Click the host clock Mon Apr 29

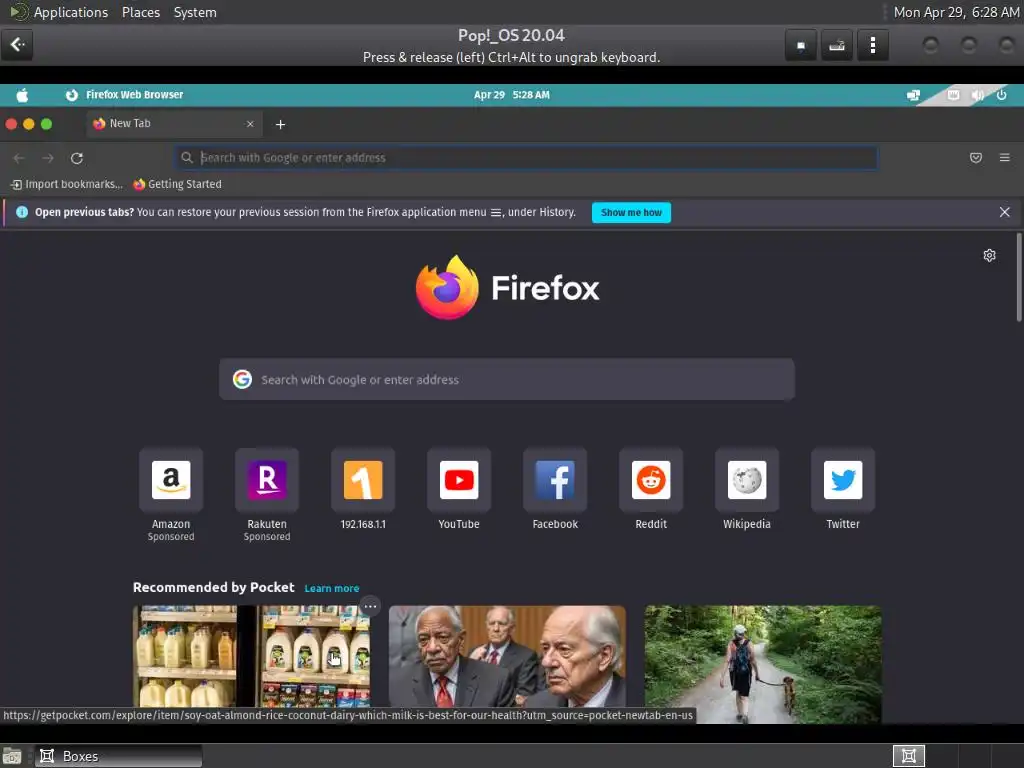[956, 12]
